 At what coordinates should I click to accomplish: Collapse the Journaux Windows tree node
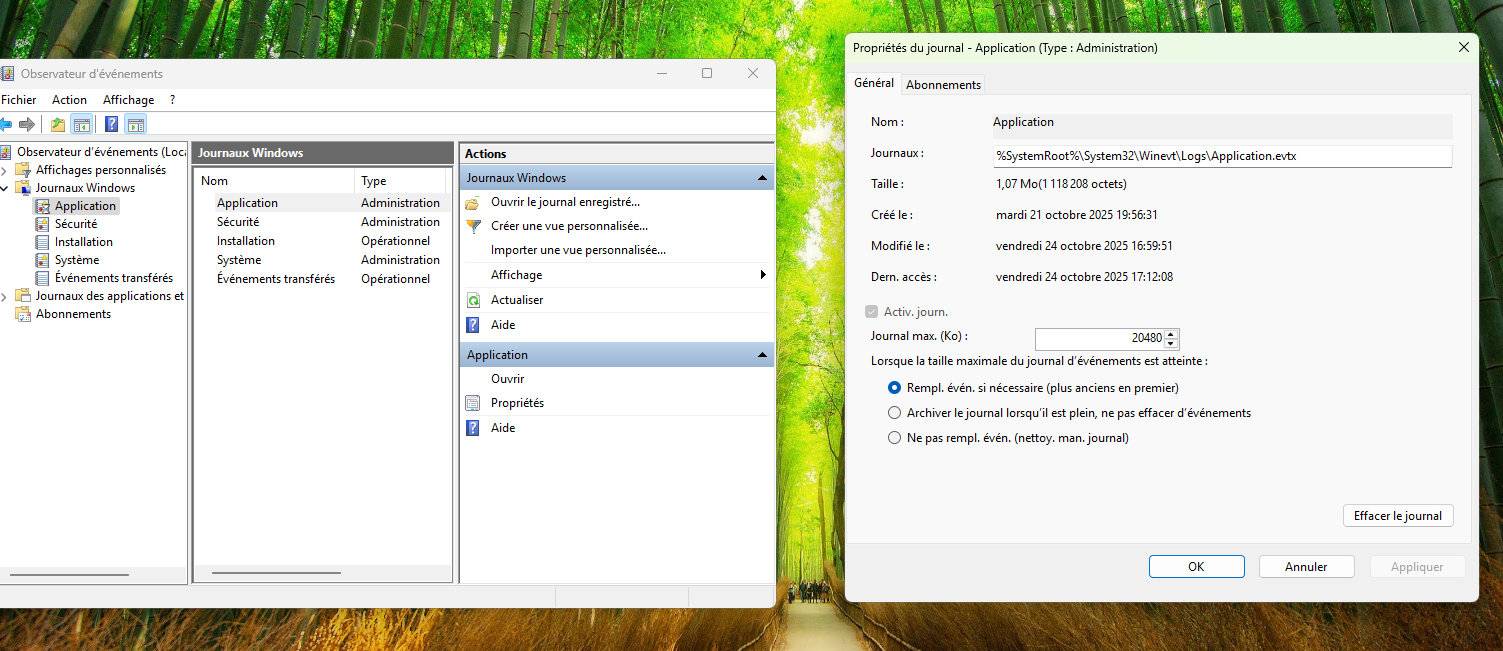(3, 188)
